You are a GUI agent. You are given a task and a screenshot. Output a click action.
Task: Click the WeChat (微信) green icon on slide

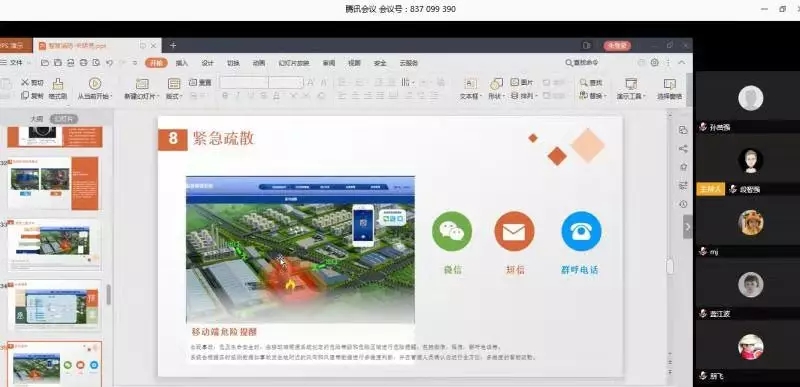[452, 231]
